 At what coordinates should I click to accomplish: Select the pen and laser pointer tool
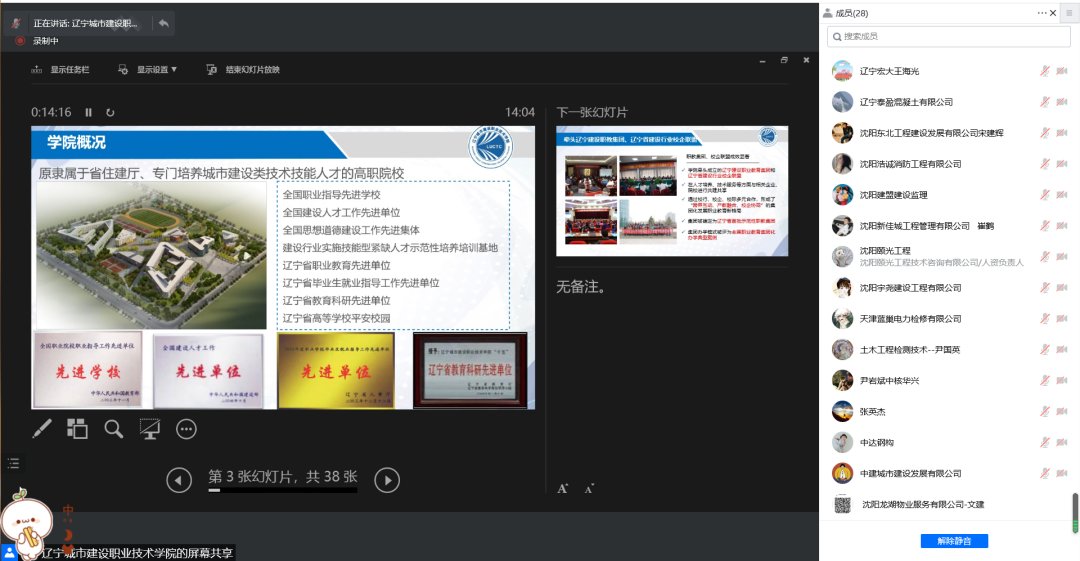(x=42, y=429)
